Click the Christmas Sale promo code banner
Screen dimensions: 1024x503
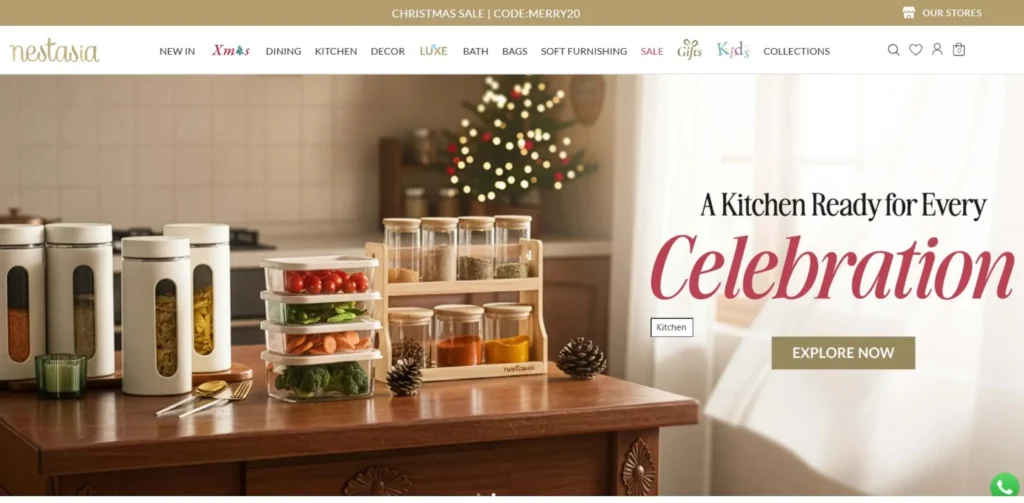[486, 13]
